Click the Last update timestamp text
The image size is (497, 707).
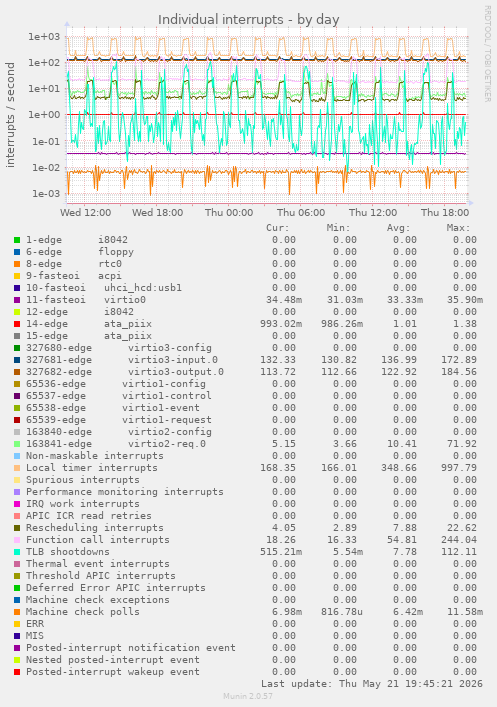coord(372,684)
